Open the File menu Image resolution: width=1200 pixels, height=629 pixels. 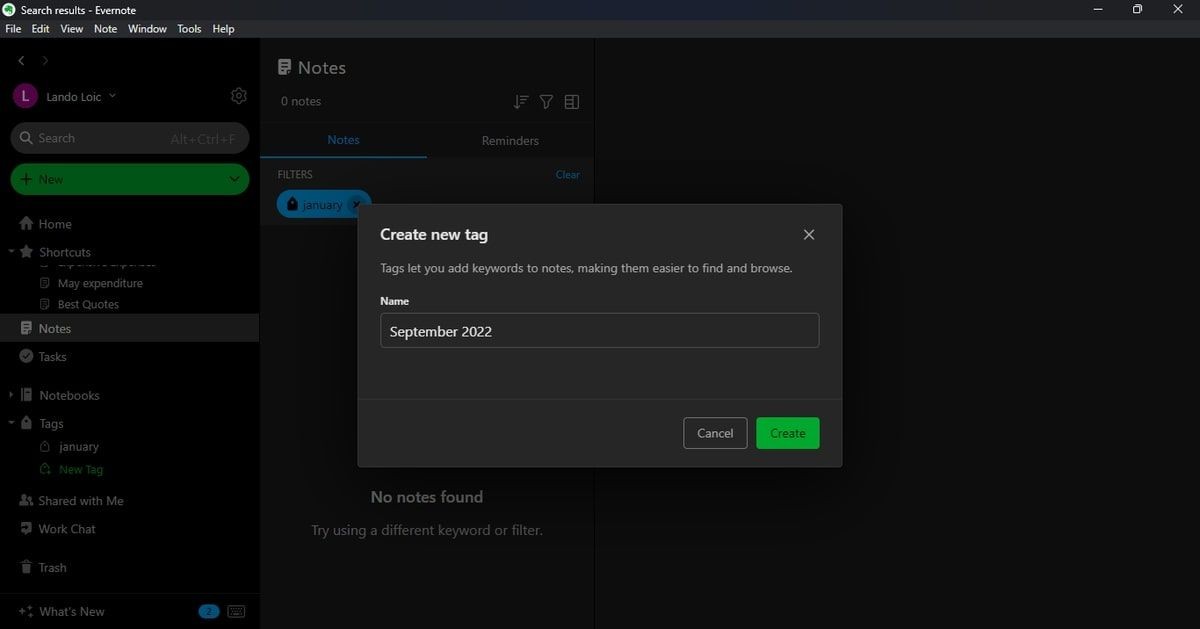(x=13, y=29)
